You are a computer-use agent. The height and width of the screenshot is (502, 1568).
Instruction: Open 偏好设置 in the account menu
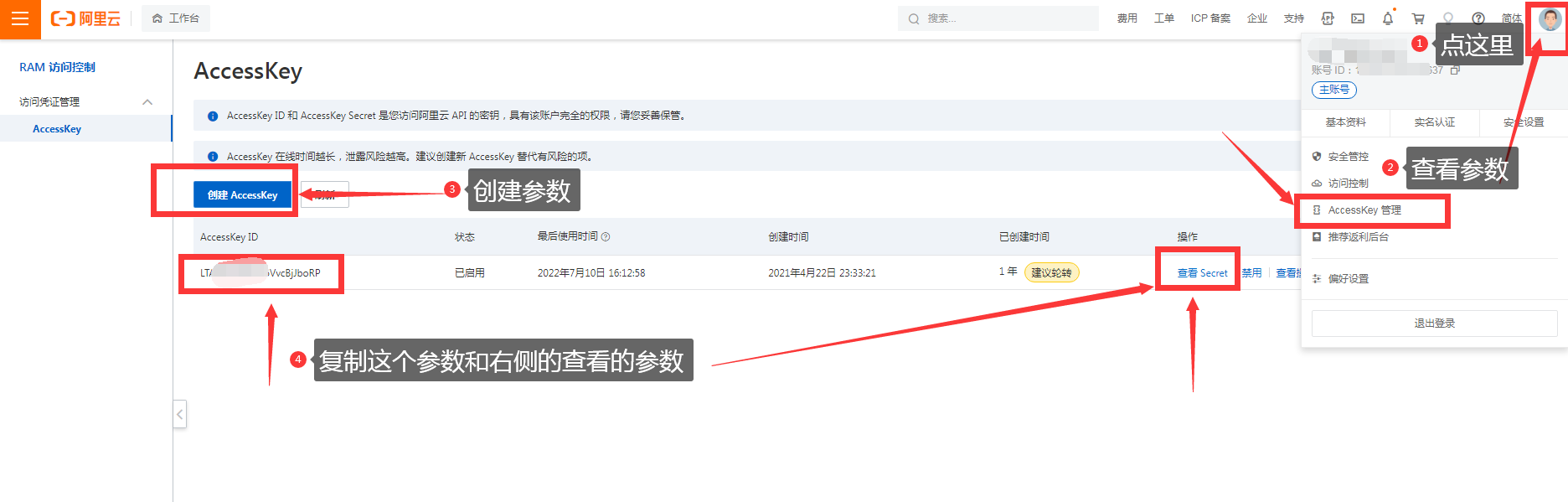1349,279
